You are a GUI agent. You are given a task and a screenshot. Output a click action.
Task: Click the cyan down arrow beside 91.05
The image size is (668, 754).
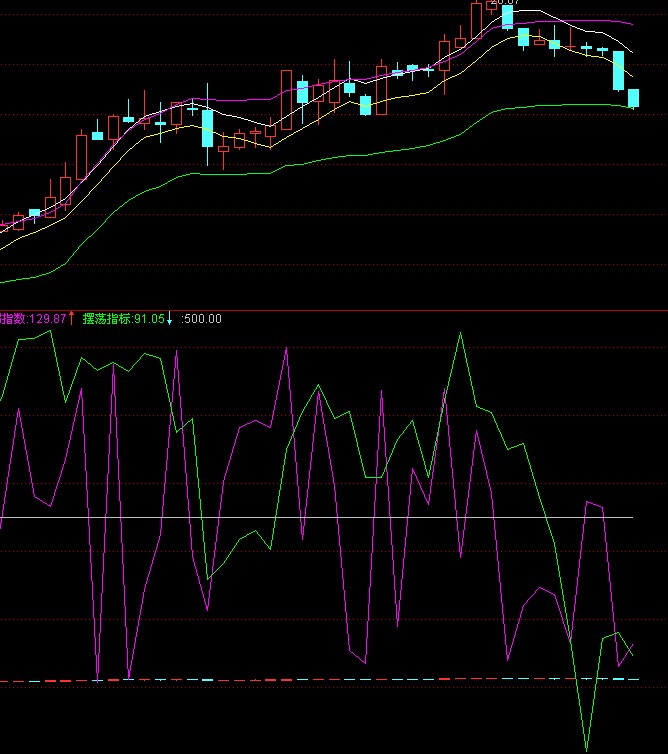pyautogui.click(x=169, y=319)
